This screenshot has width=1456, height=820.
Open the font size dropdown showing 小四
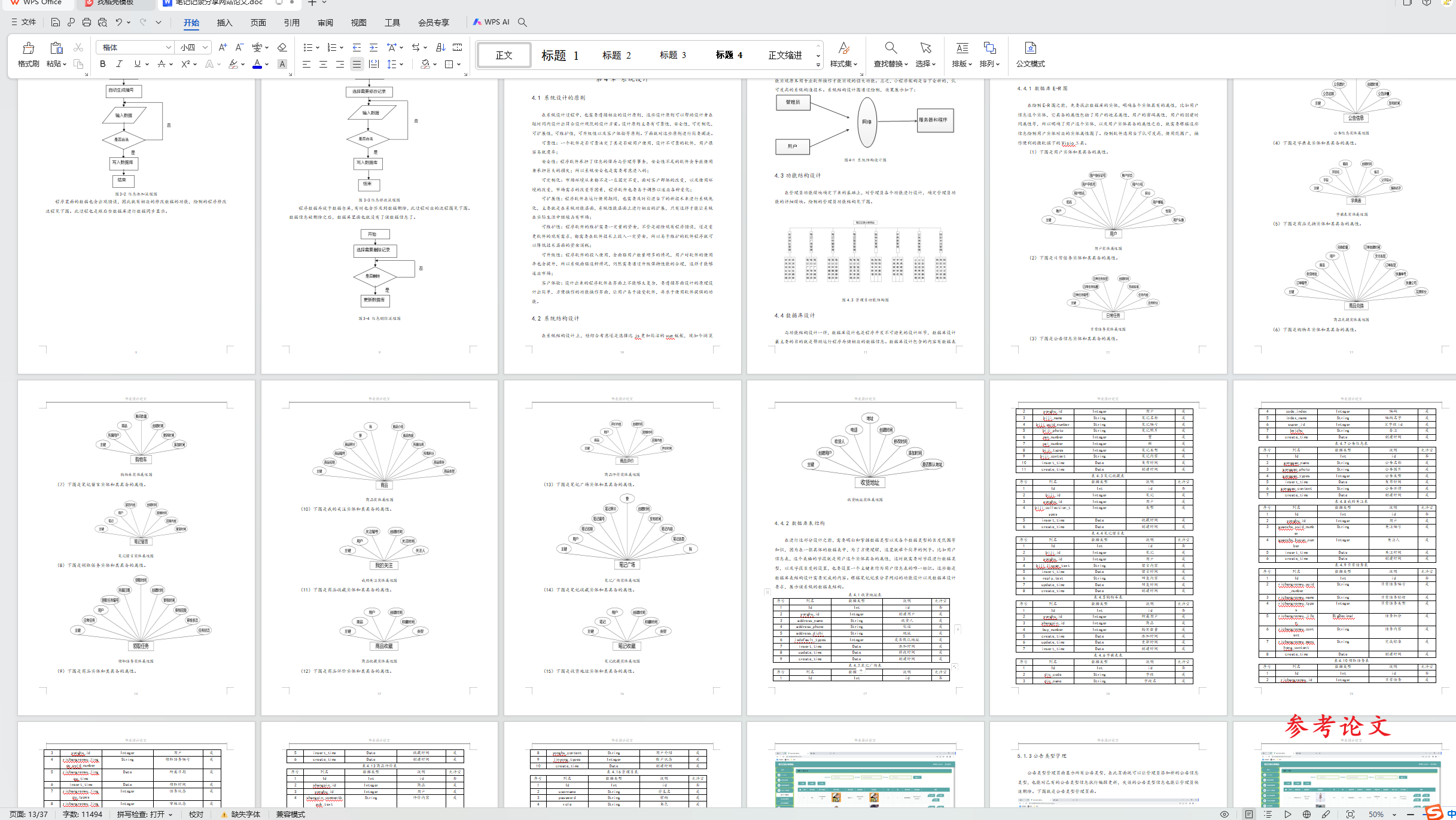pyautogui.click(x=205, y=47)
